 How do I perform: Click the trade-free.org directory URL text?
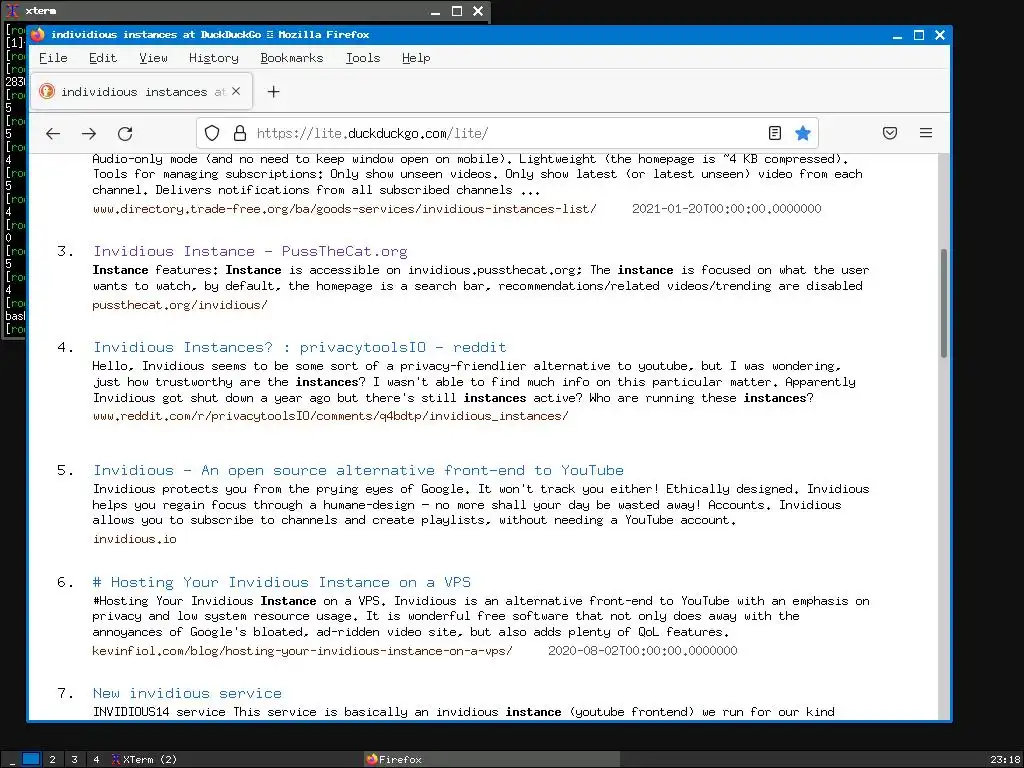point(344,209)
